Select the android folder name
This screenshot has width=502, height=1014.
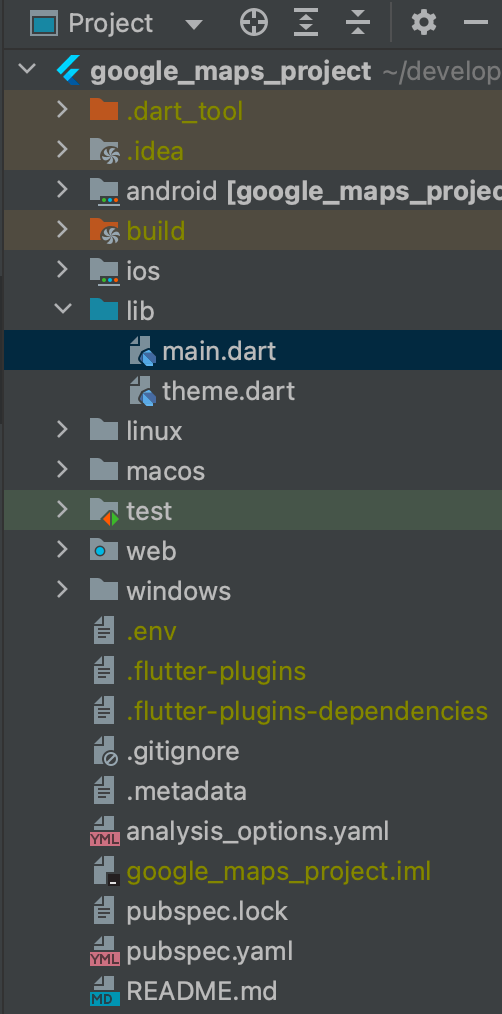[x=171, y=191]
